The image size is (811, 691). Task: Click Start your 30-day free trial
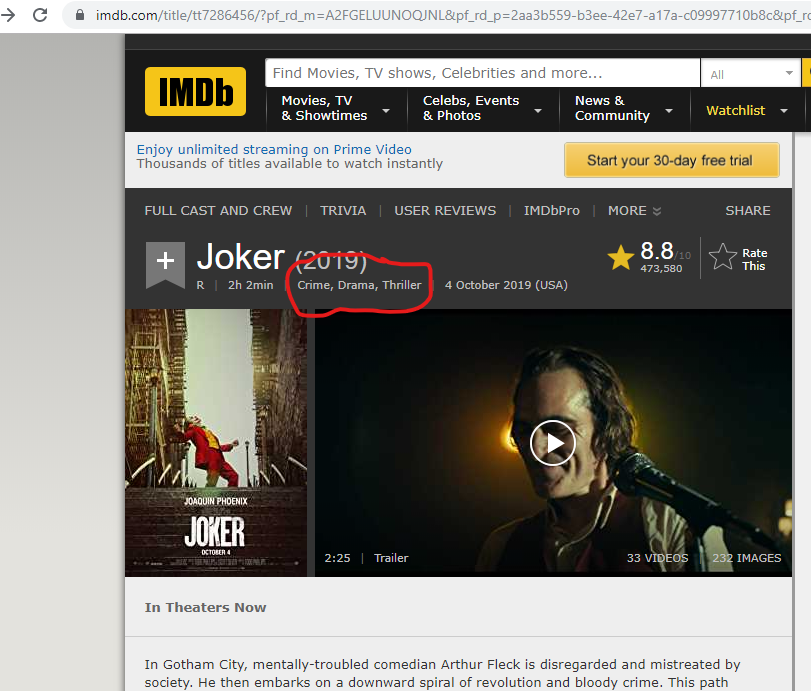(x=671, y=160)
